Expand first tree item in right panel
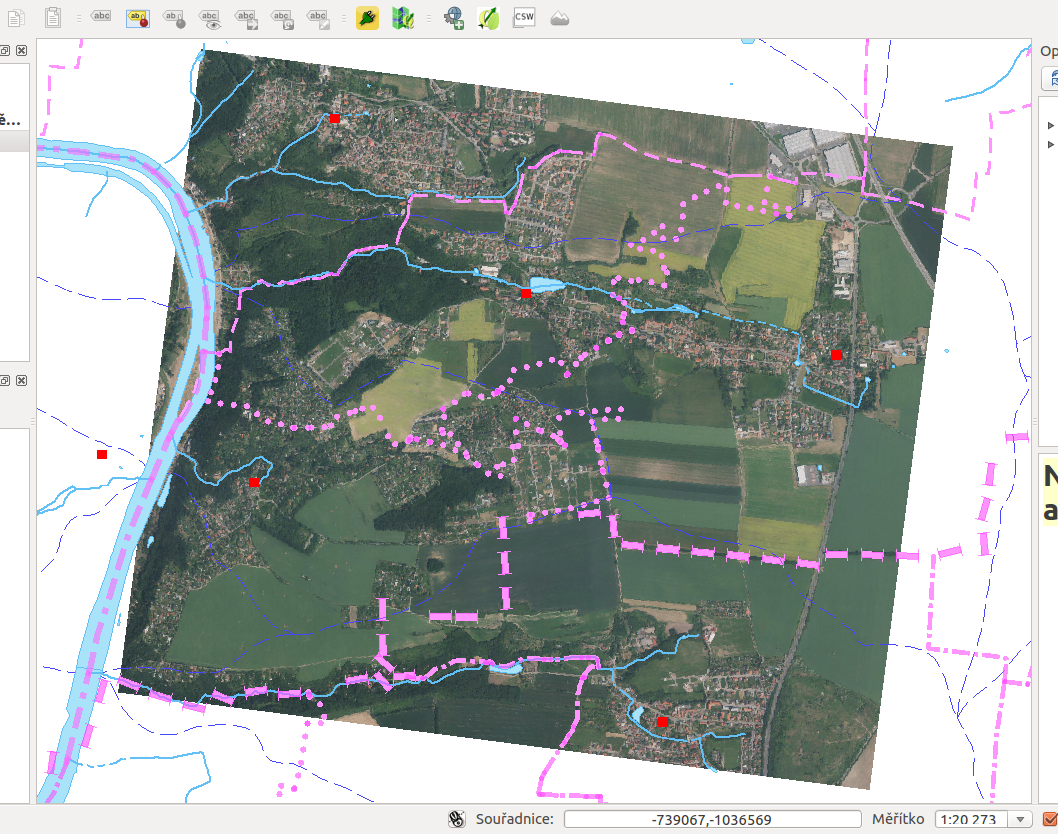Image resolution: width=1058 pixels, height=834 pixels. click(1051, 126)
